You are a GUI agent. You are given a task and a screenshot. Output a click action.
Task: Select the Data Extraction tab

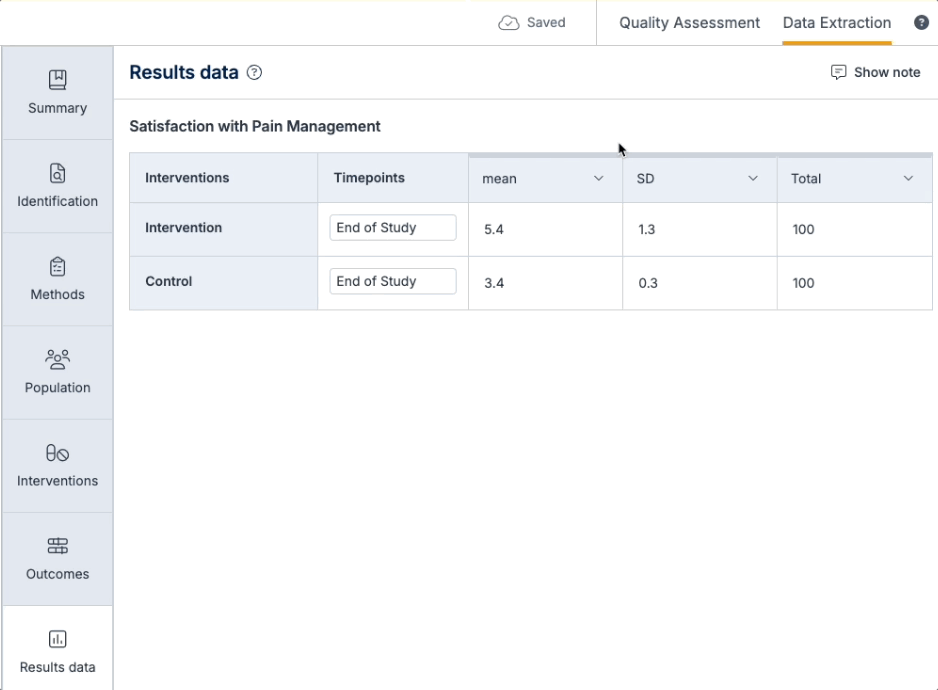tap(837, 23)
